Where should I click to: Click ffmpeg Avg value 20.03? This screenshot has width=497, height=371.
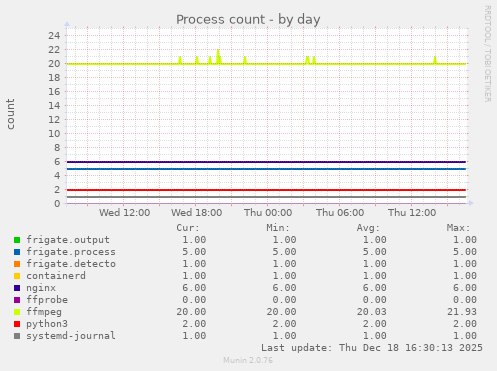(x=371, y=312)
